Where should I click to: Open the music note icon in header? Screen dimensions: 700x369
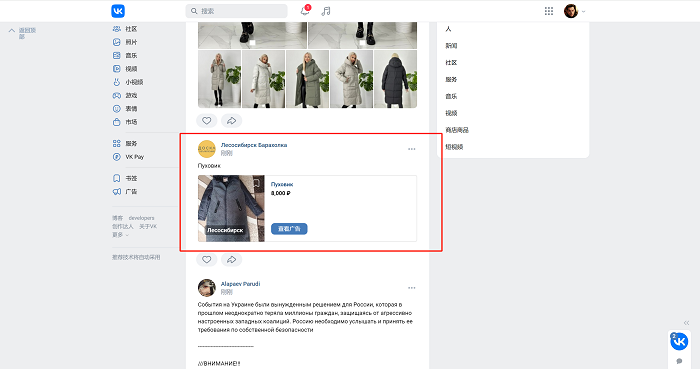pos(326,11)
